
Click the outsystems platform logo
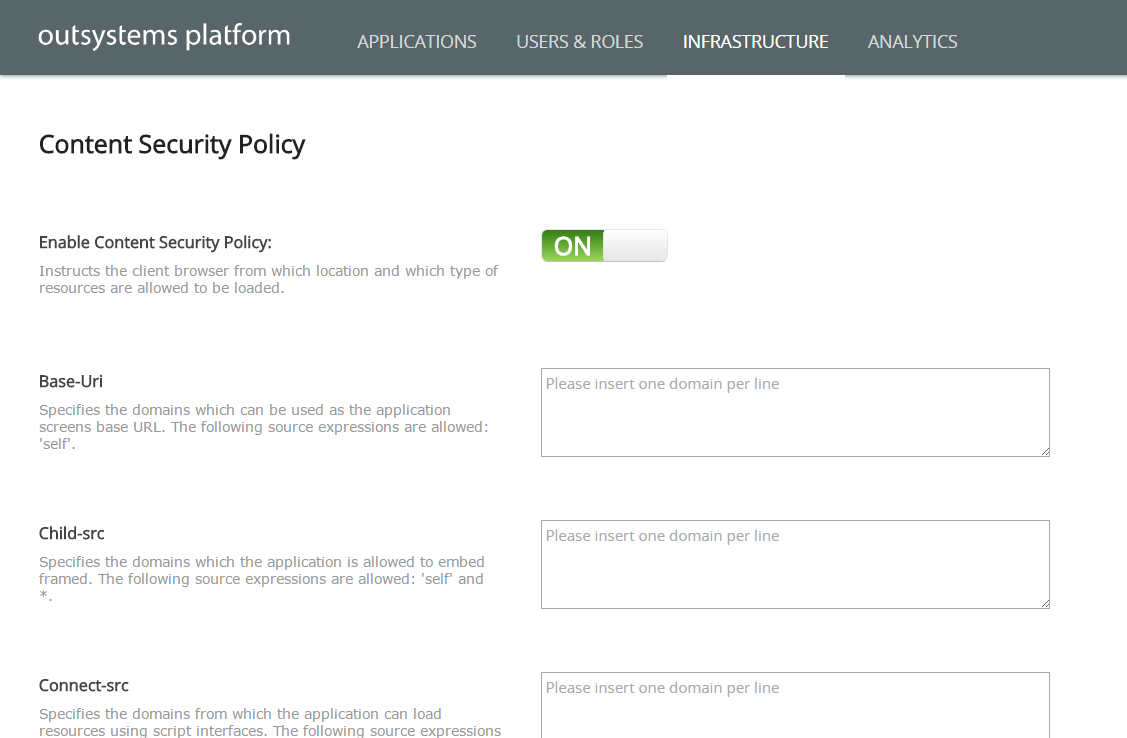[164, 36]
